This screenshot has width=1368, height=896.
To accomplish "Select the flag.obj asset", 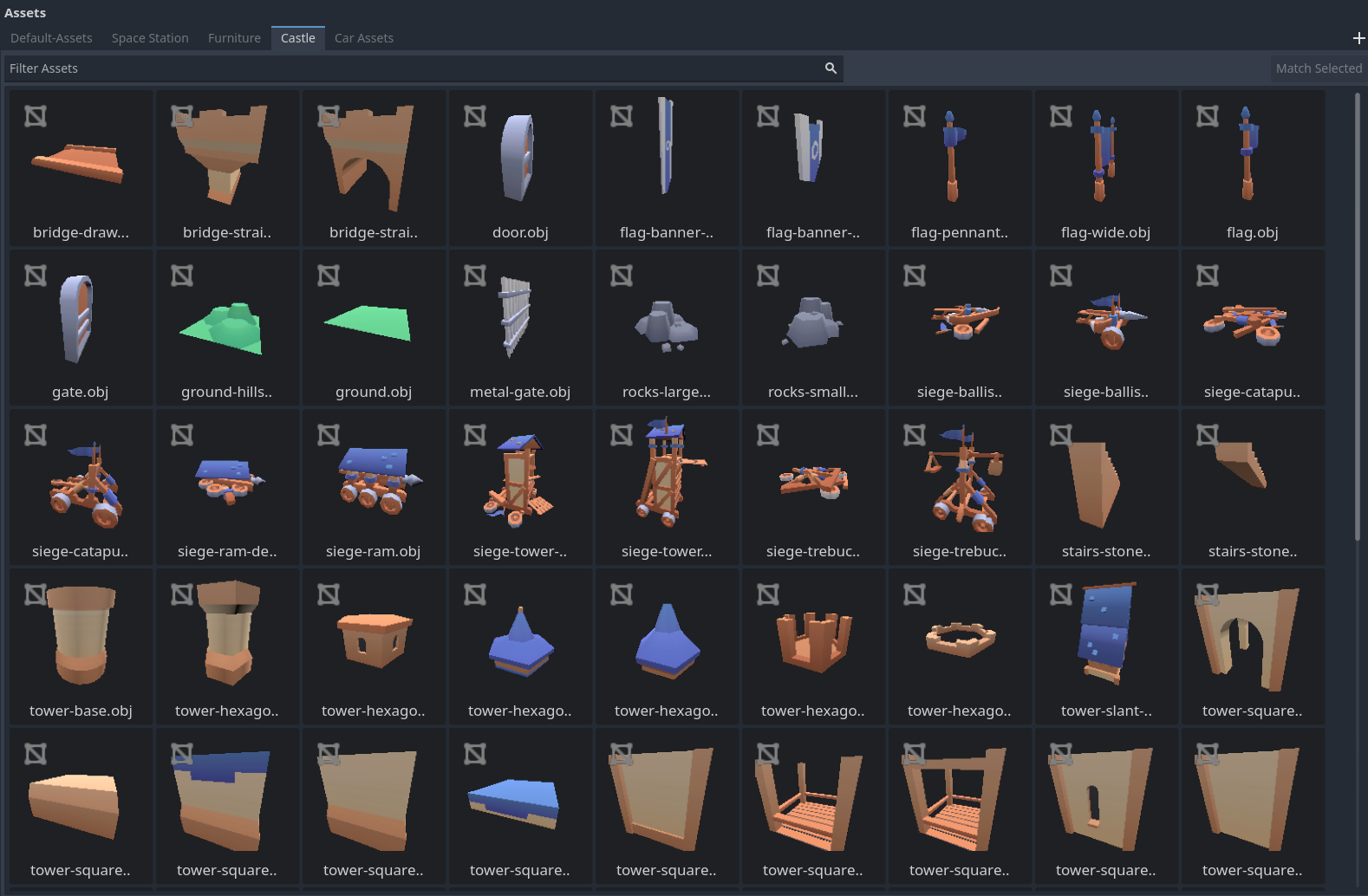I will pyautogui.click(x=1253, y=168).
